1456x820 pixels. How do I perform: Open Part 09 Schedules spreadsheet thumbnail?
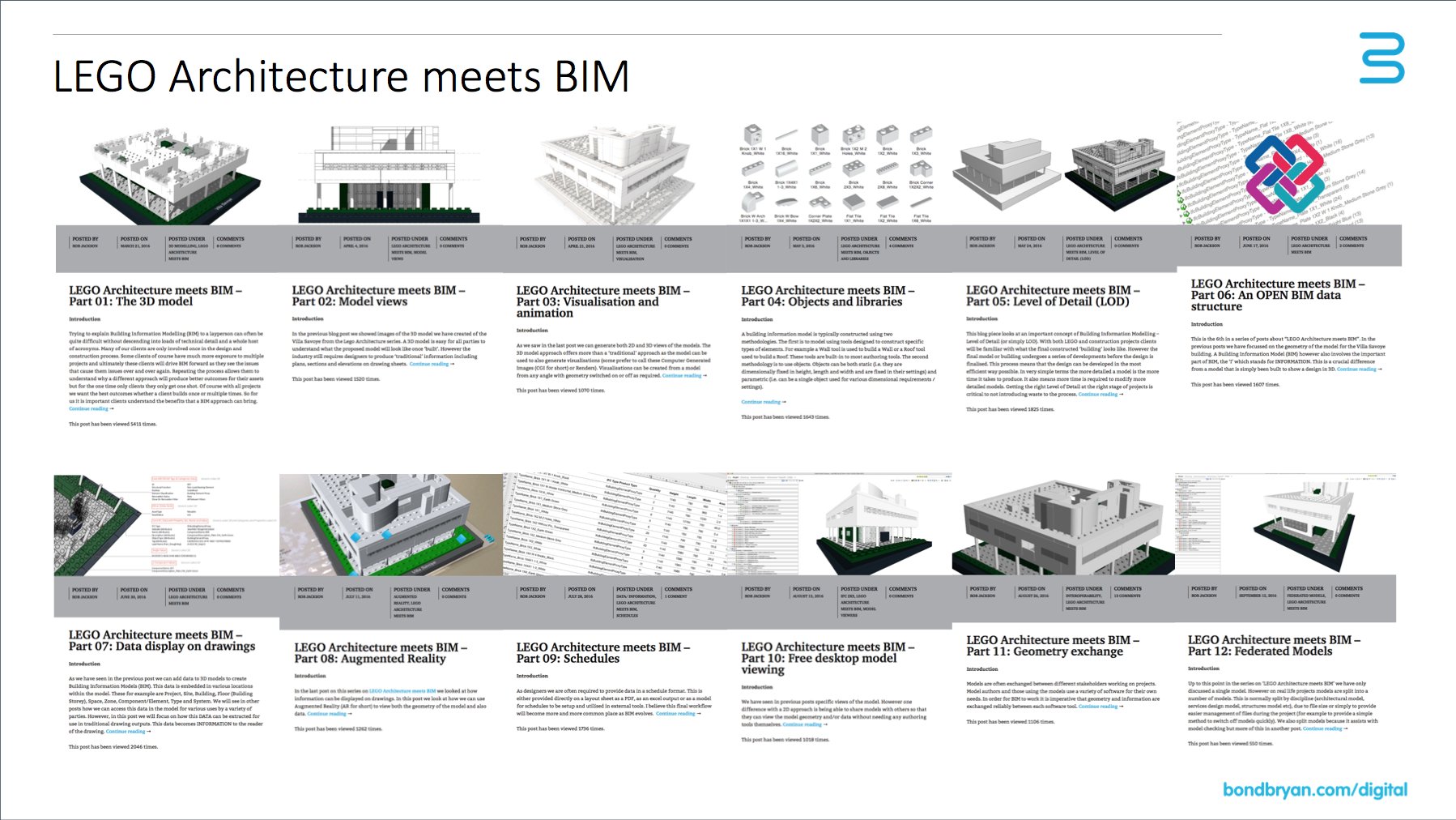pyautogui.click(x=615, y=524)
